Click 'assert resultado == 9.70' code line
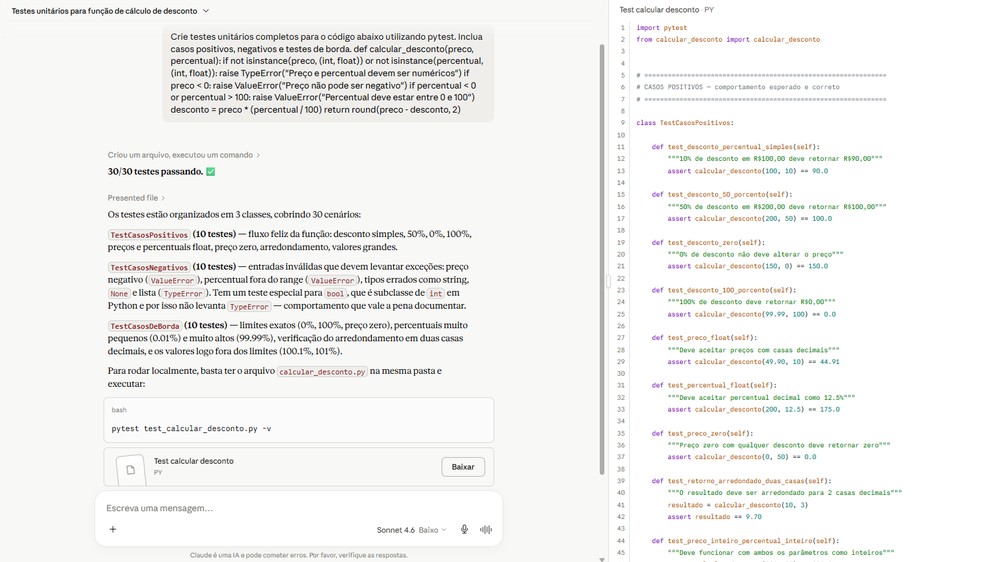The width and height of the screenshot is (984, 562). 714,517
